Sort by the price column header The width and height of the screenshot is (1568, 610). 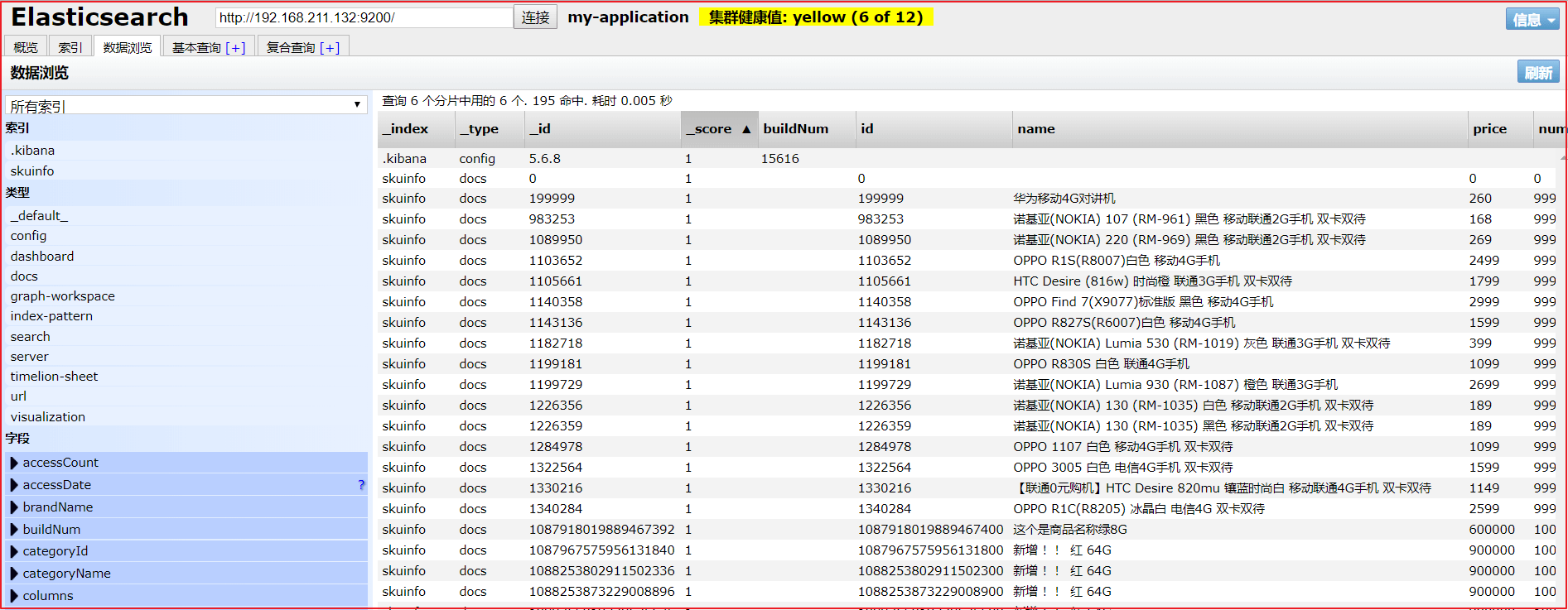pyautogui.click(x=1489, y=129)
